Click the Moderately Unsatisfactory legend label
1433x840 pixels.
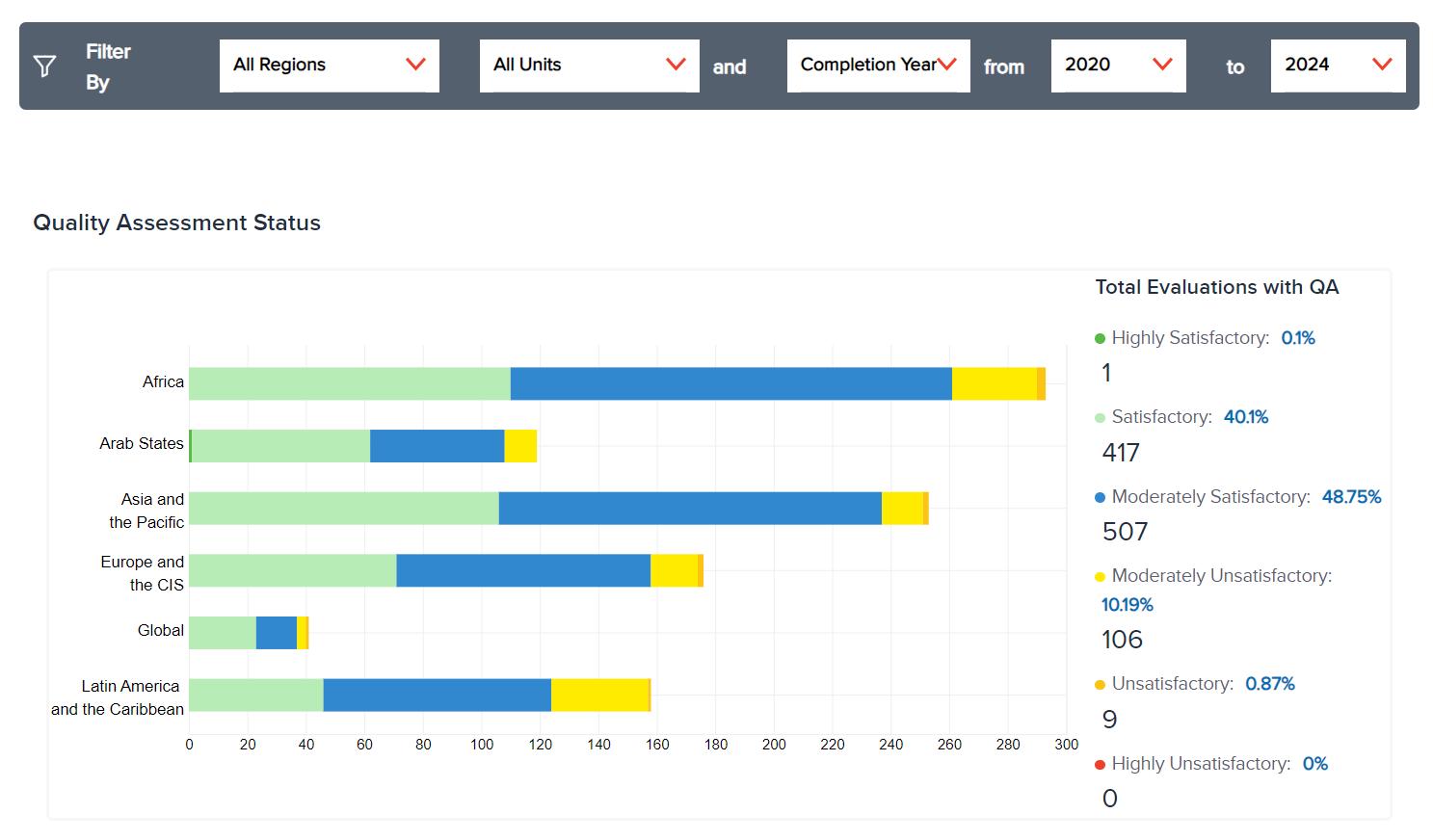[x=1222, y=576]
